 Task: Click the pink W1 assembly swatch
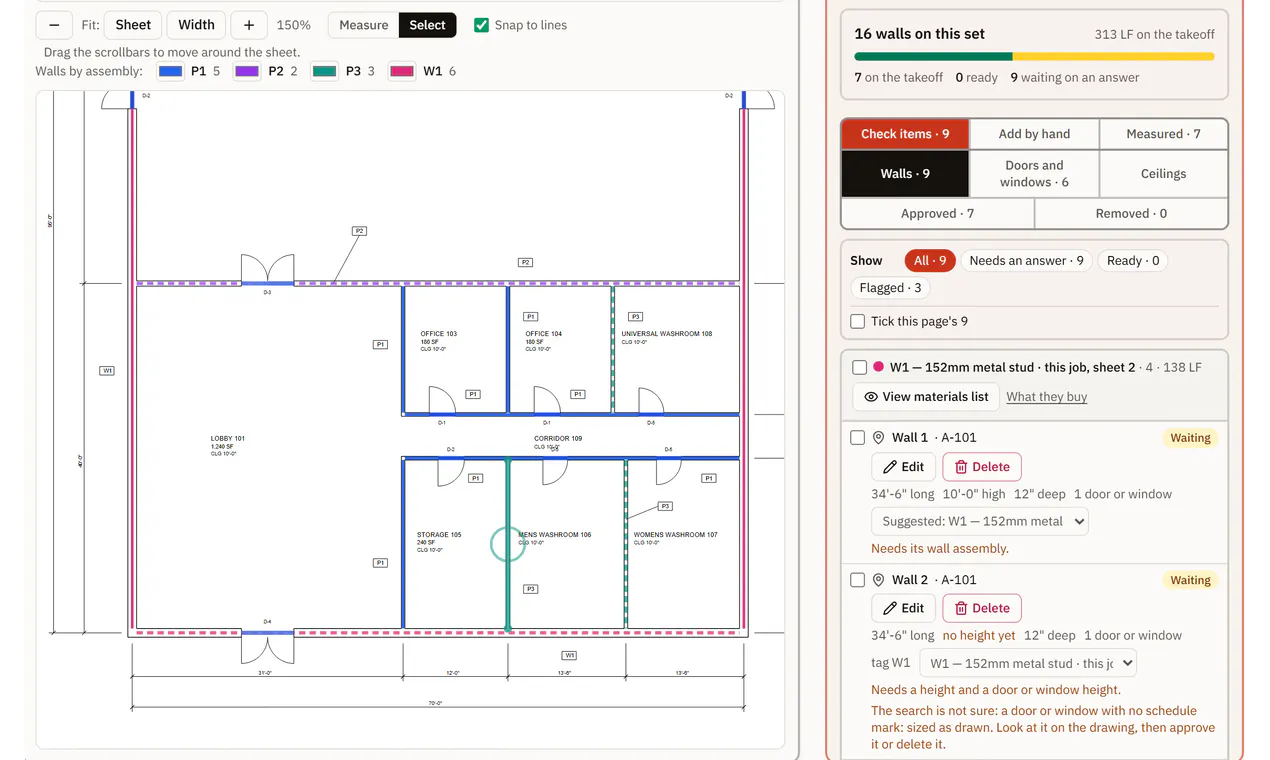pyautogui.click(x=402, y=71)
